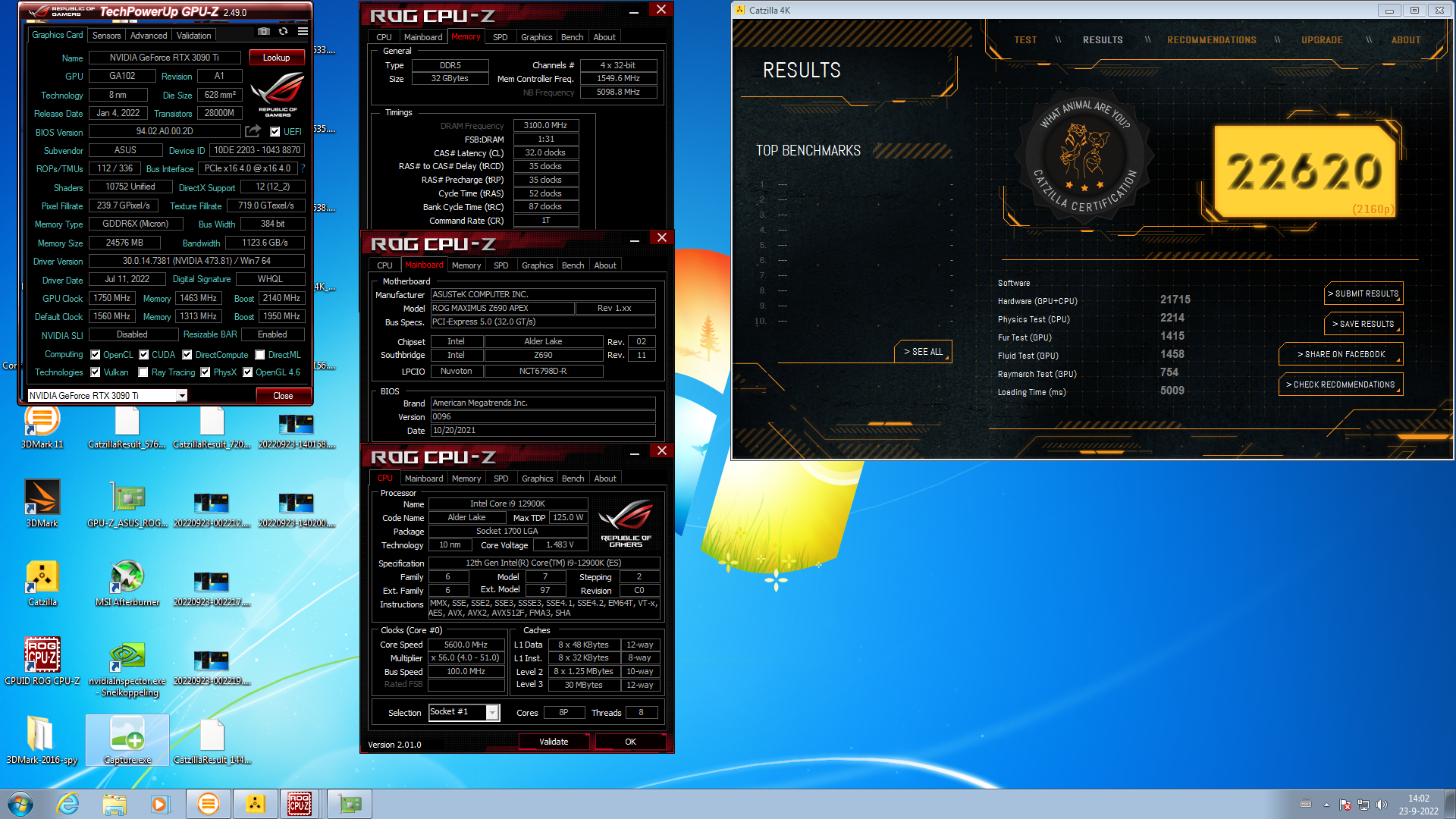Click SEE ALL under Top Benchmarks
The height and width of the screenshot is (819, 1456).
coord(923,352)
